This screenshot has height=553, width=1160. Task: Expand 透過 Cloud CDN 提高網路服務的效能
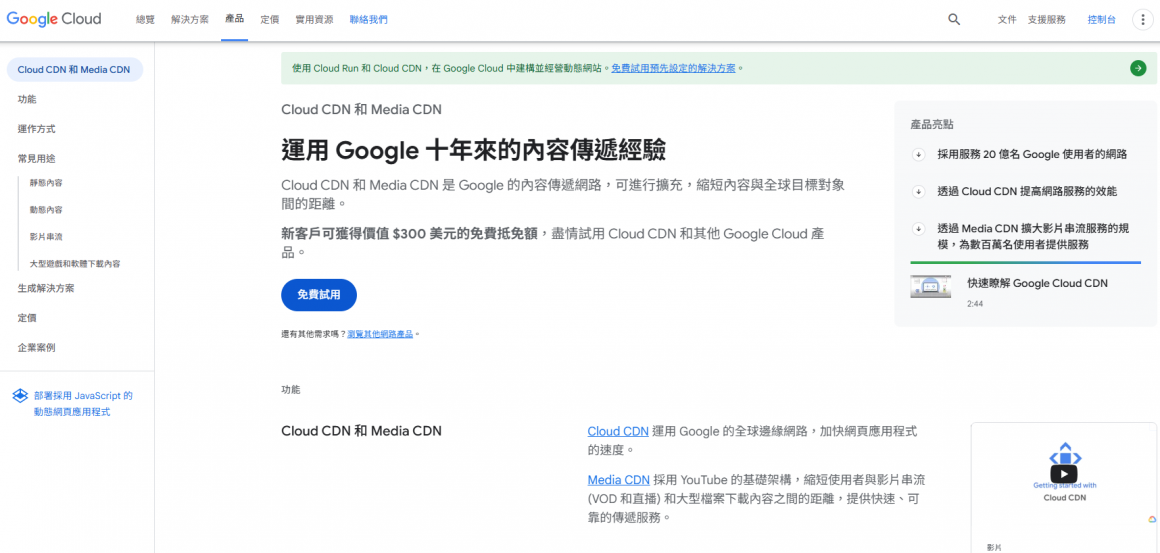point(919,191)
